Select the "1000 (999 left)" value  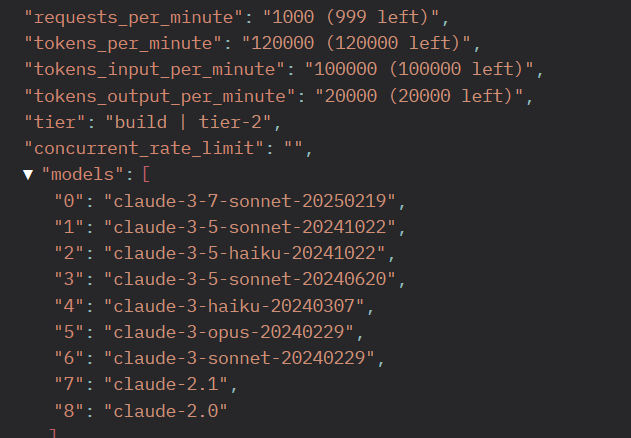pyautogui.click(x=351, y=17)
